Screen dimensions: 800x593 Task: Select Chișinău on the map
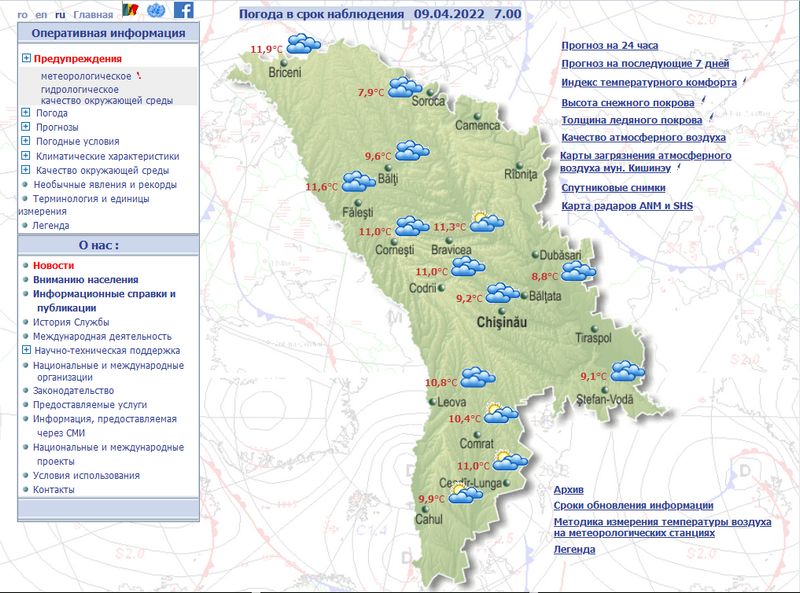(502, 322)
